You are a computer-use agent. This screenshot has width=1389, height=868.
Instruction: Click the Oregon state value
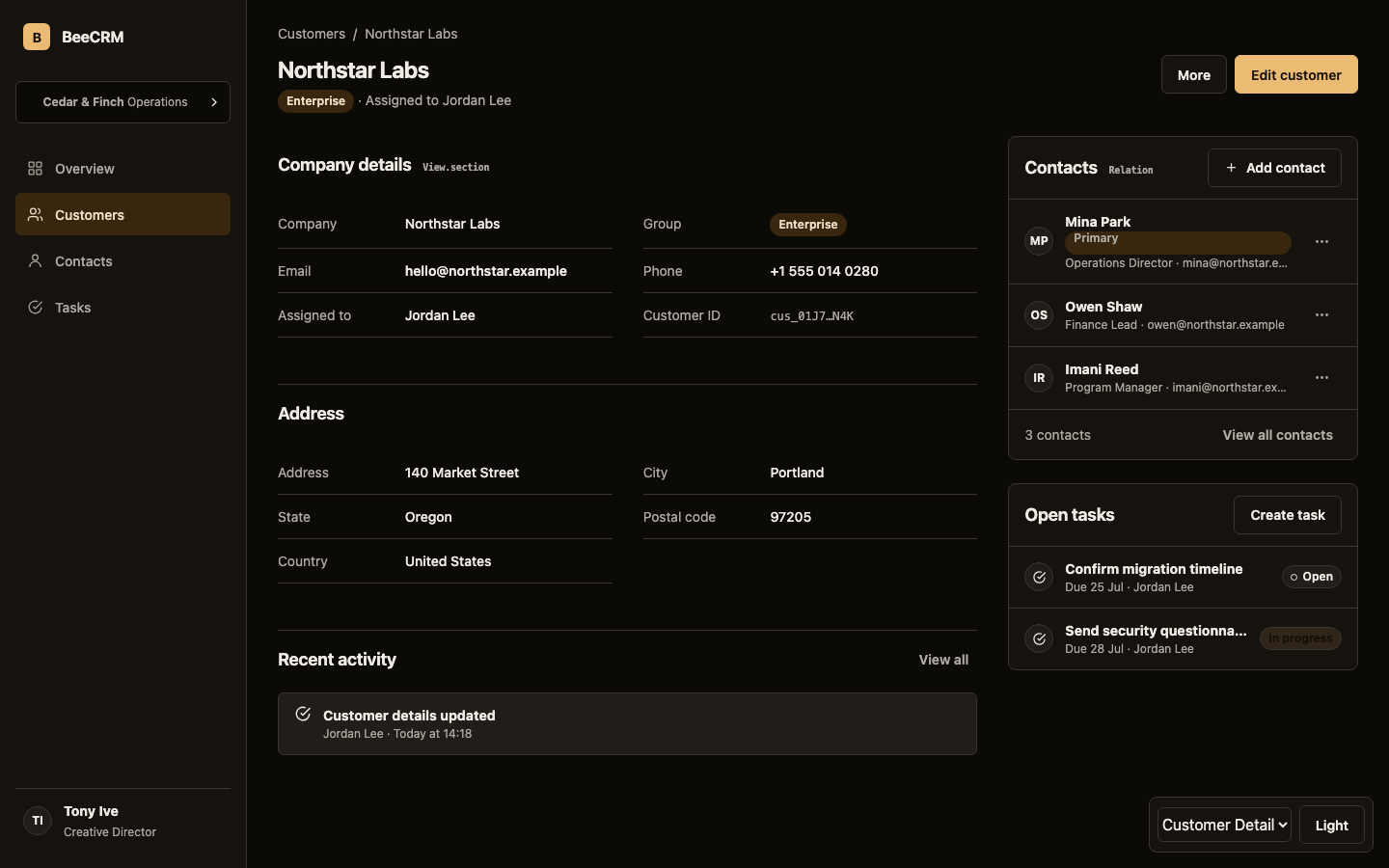[428, 517]
